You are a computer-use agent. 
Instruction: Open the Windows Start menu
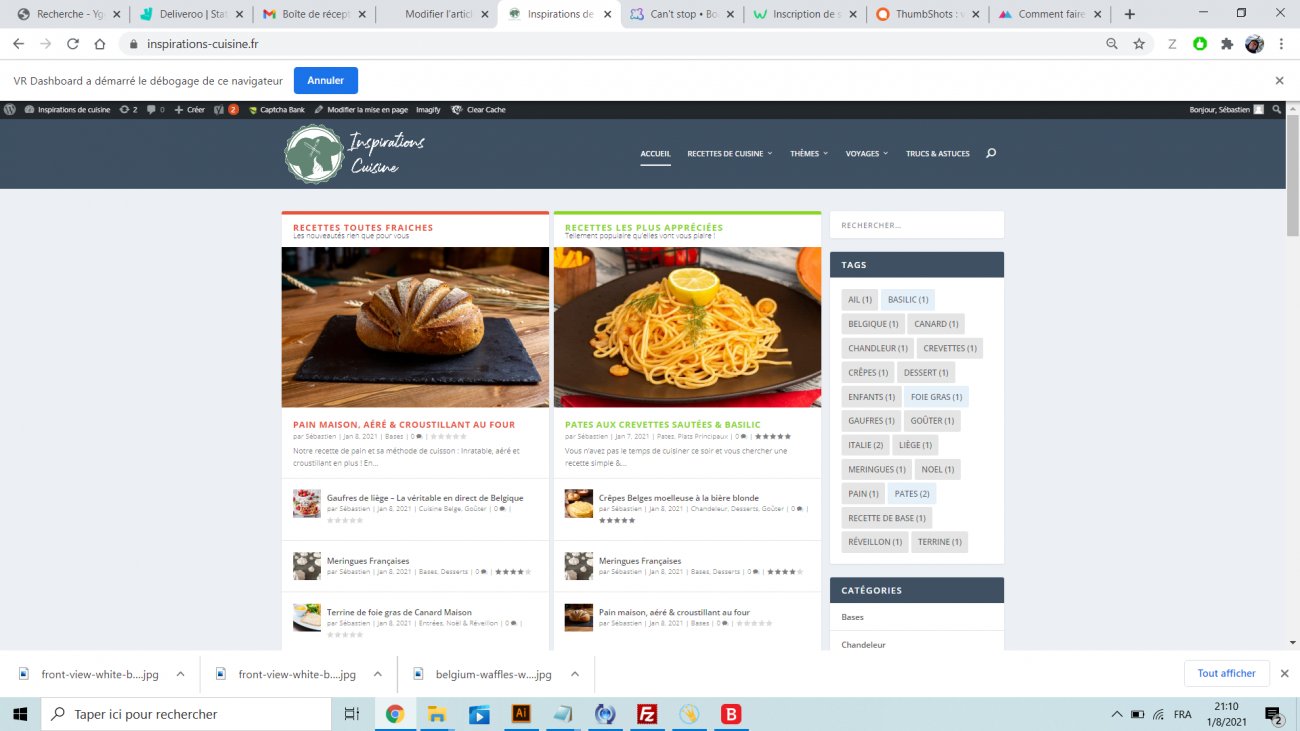[20, 714]
